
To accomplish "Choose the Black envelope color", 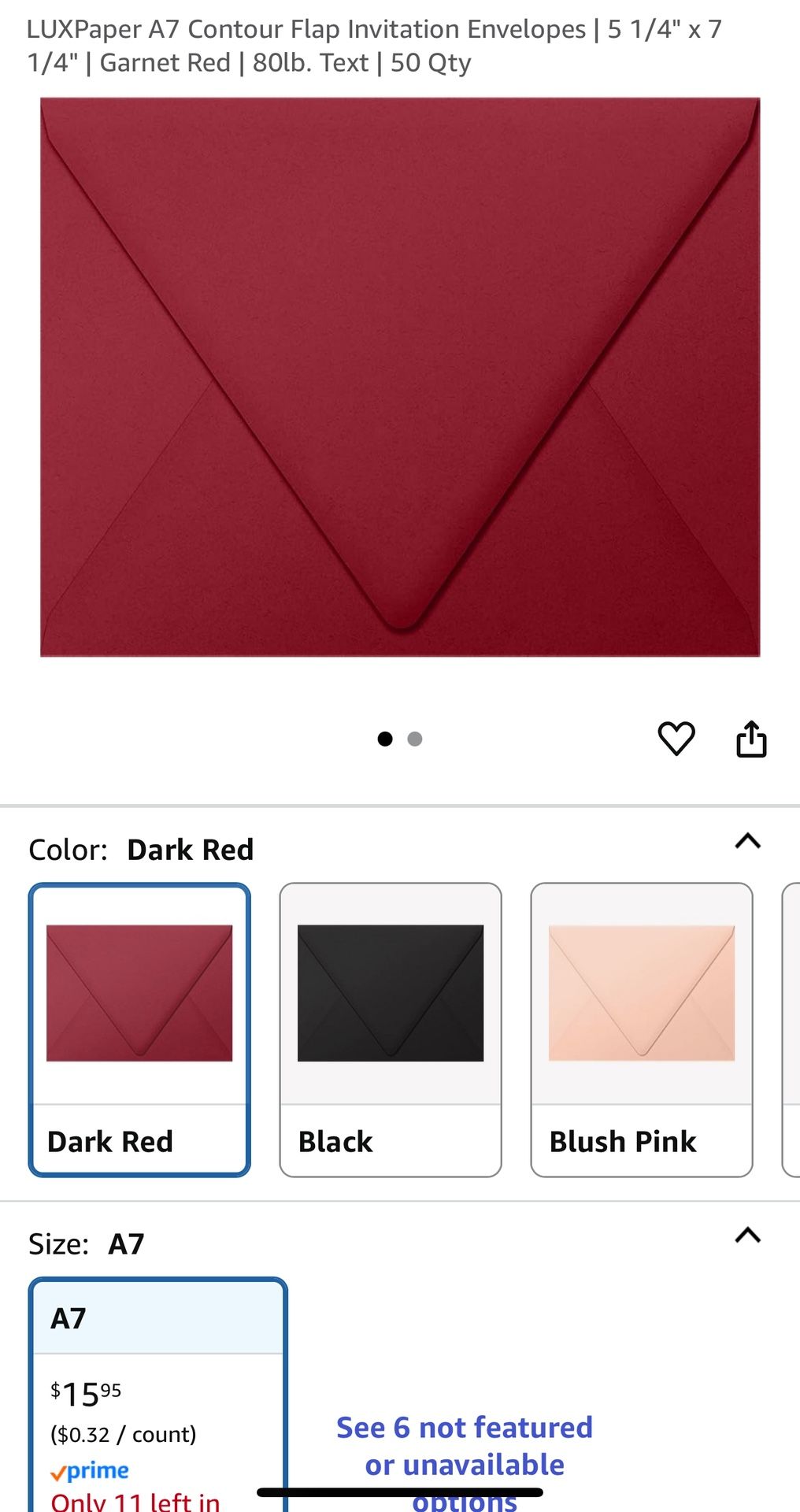I will 391,1030.
